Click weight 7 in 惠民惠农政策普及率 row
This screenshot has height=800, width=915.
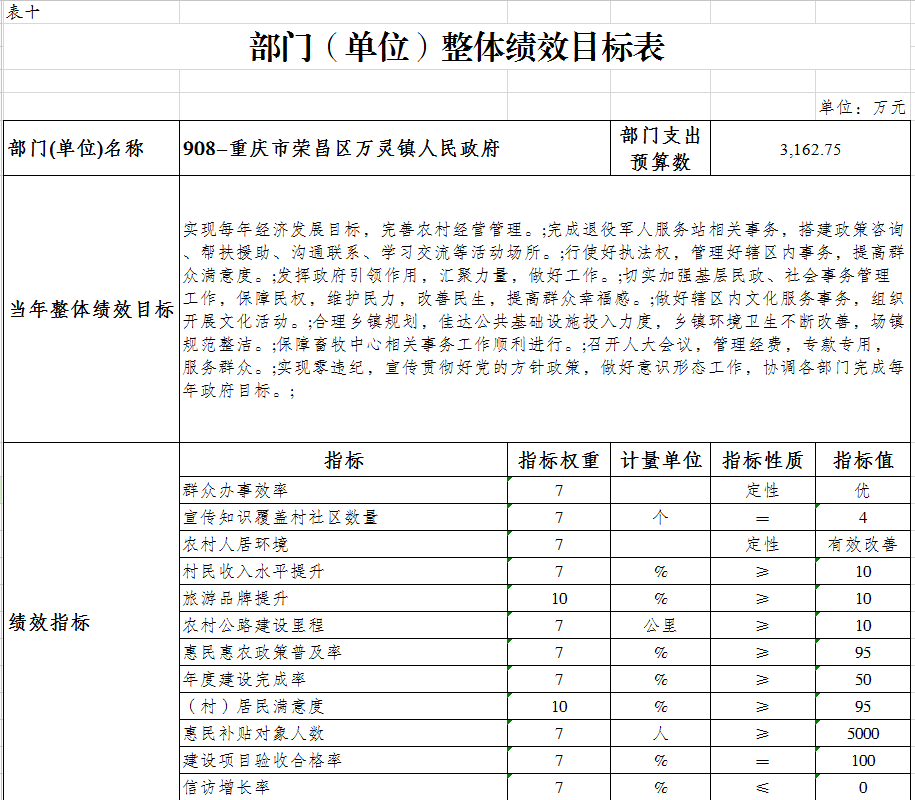point(559,652)
